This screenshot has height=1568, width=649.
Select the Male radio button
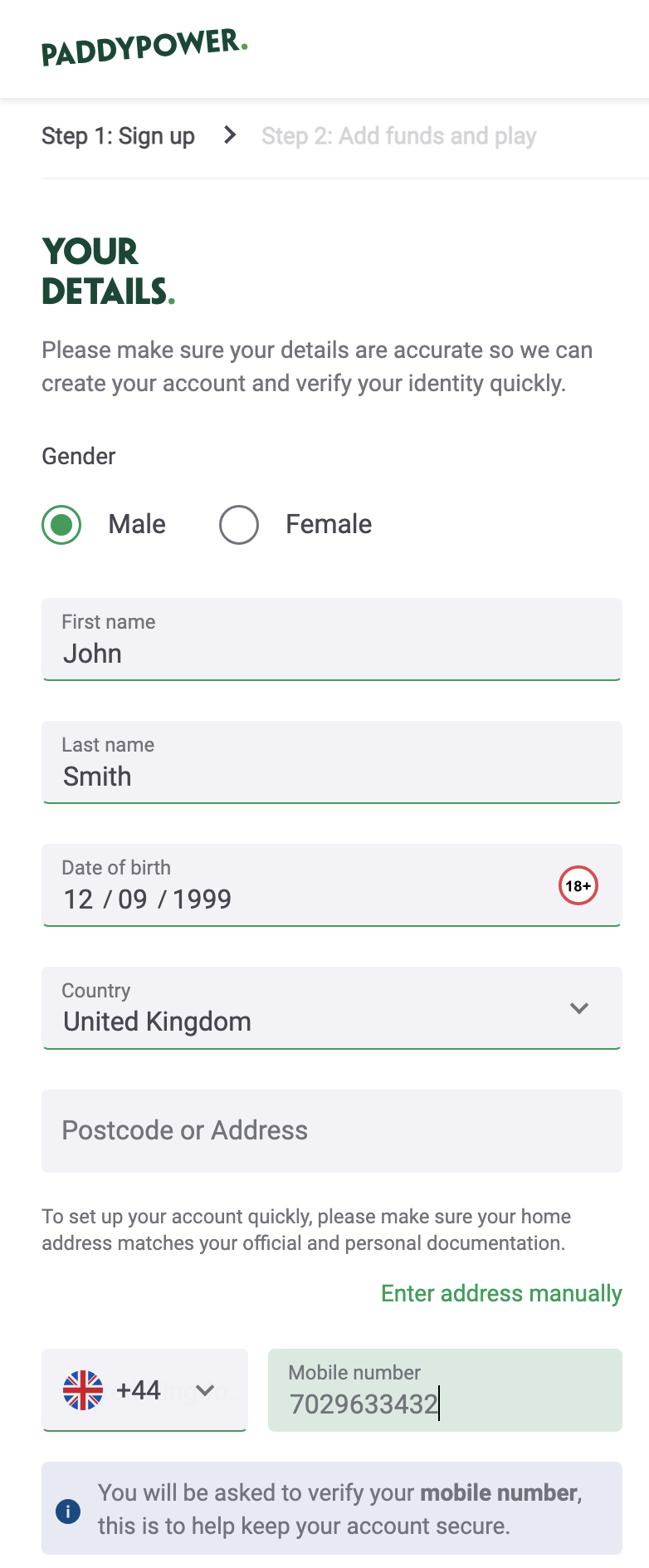coord(61,524)
